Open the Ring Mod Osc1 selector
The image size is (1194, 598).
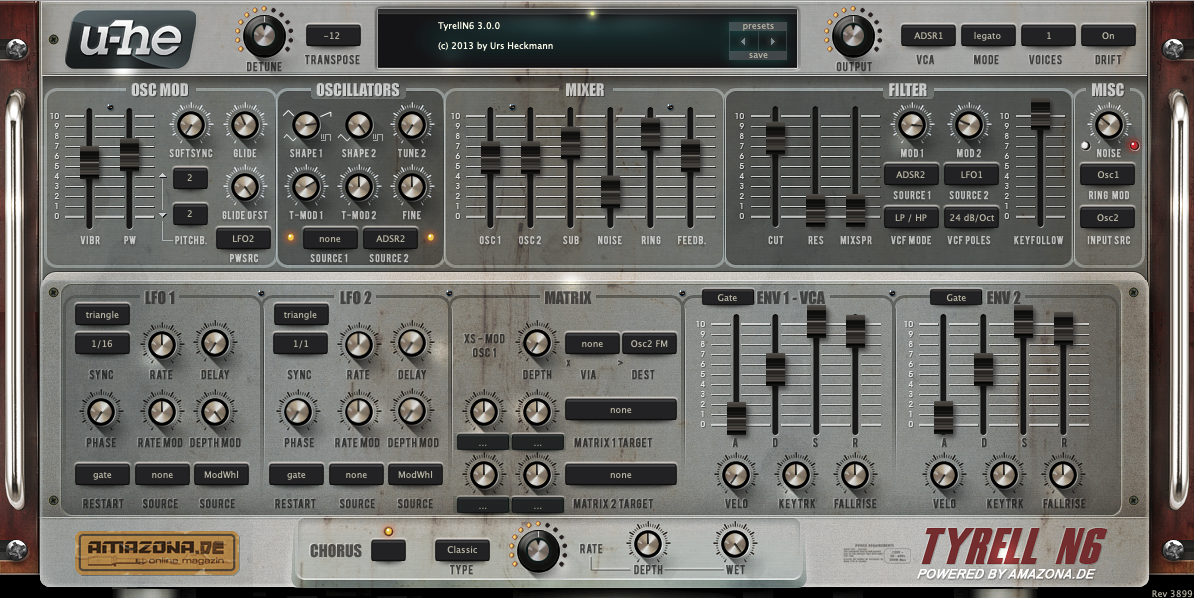[1107, 175]
